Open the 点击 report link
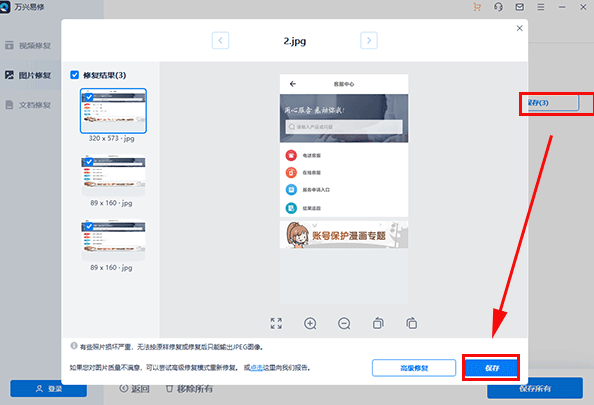The image size is (594, 405). [256, 367]
